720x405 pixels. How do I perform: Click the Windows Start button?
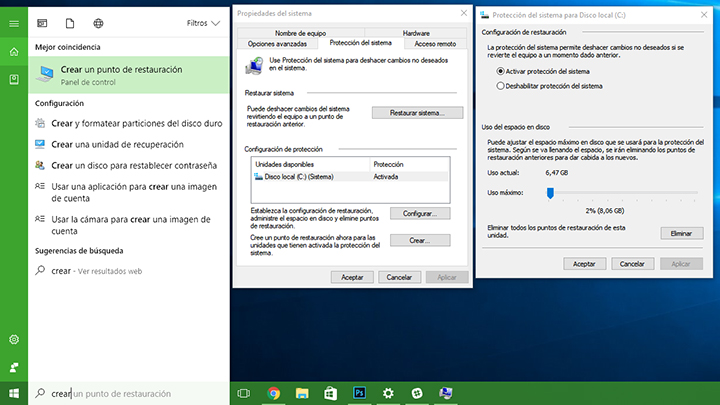click(14, 394)
